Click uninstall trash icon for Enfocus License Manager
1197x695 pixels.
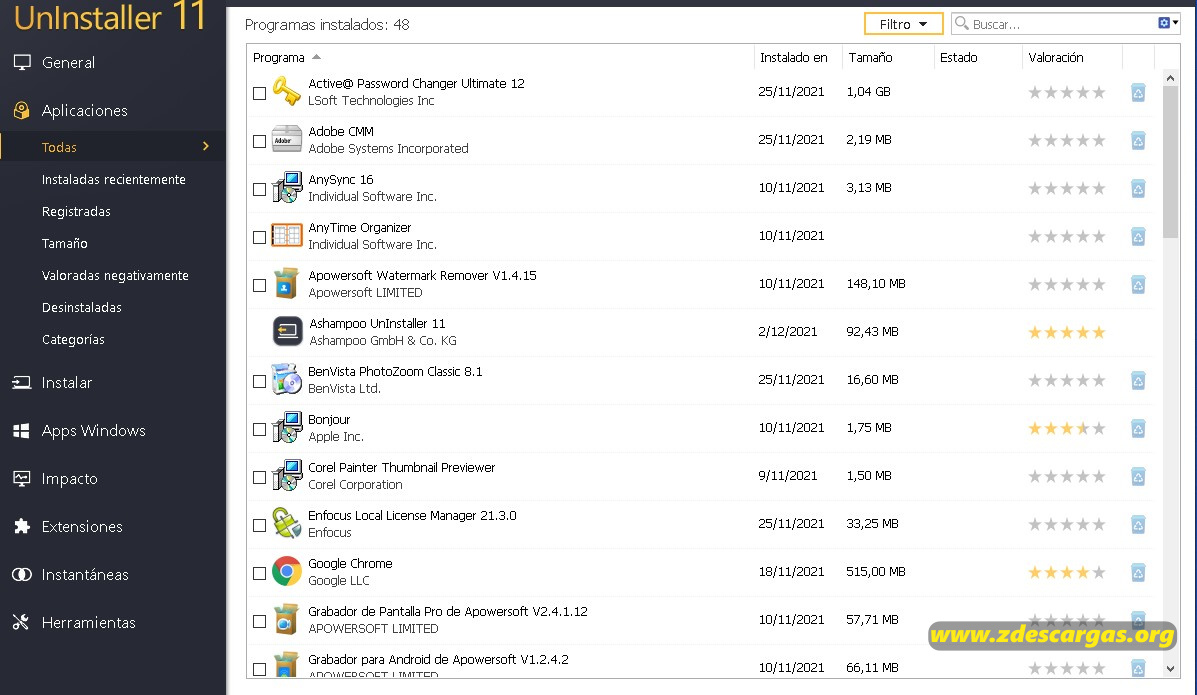point(1137,525)
